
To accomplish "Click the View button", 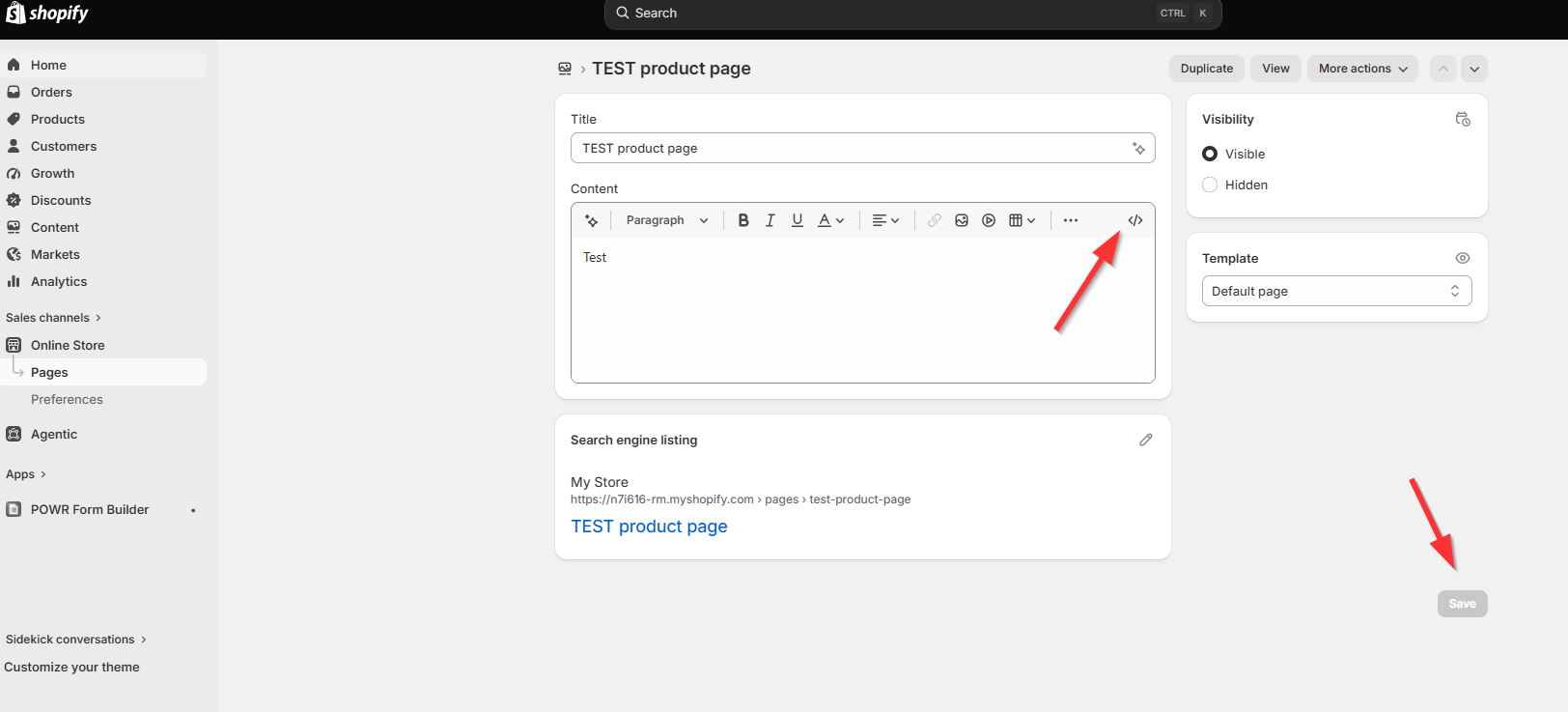I will (x=1275, y=69).
